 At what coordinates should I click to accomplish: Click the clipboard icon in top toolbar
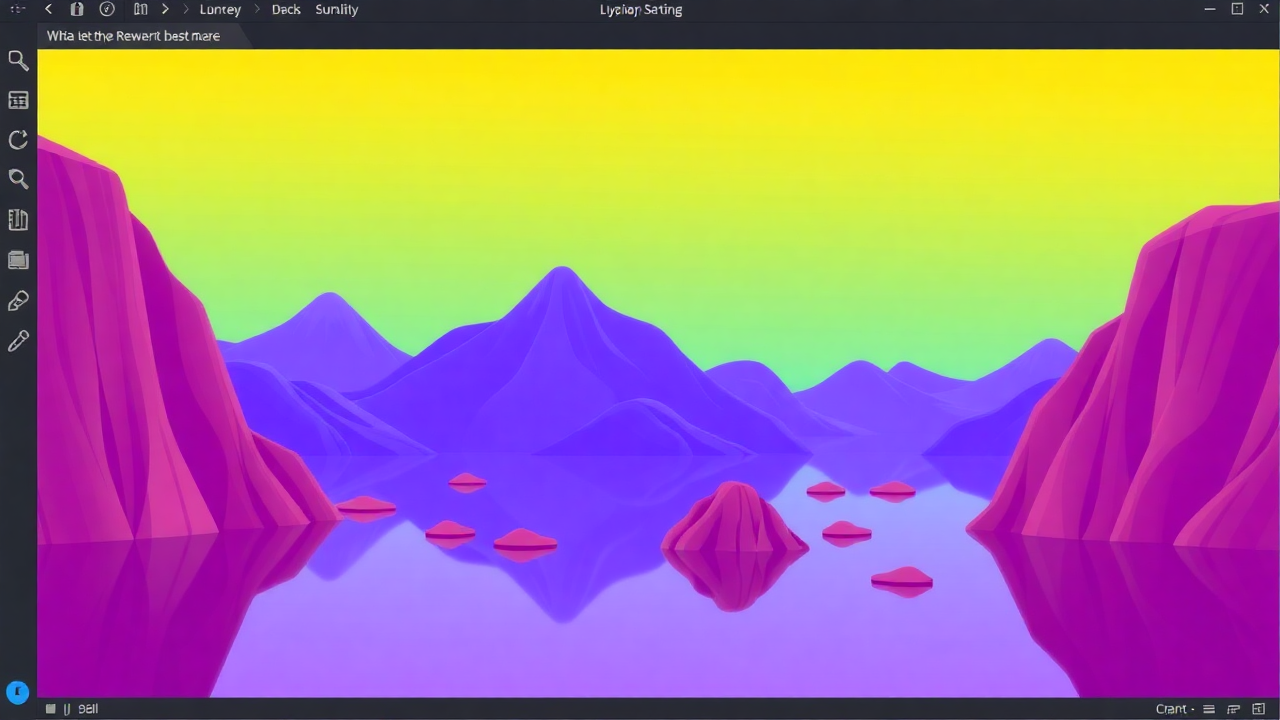[x=77, y=9]
